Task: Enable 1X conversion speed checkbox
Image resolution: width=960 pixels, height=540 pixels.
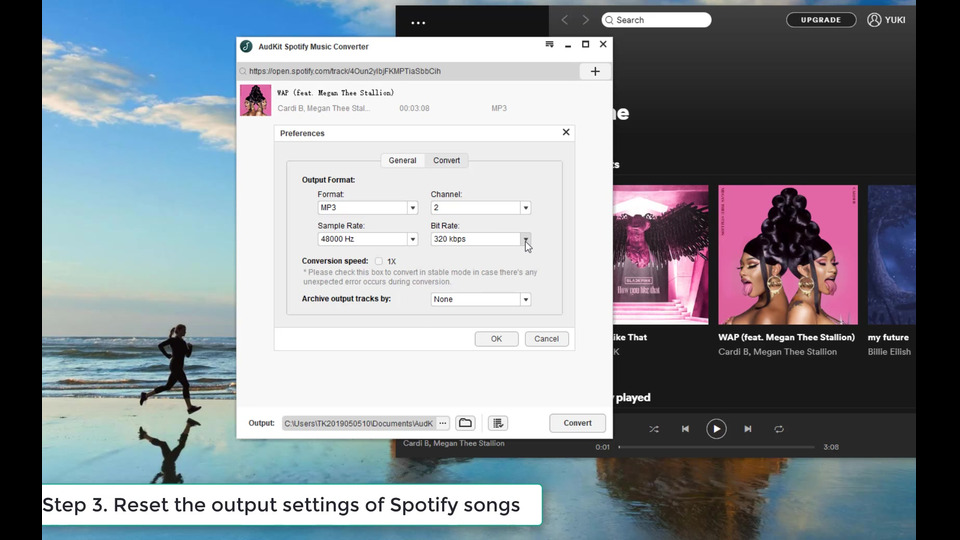Action: pos(379,261)
